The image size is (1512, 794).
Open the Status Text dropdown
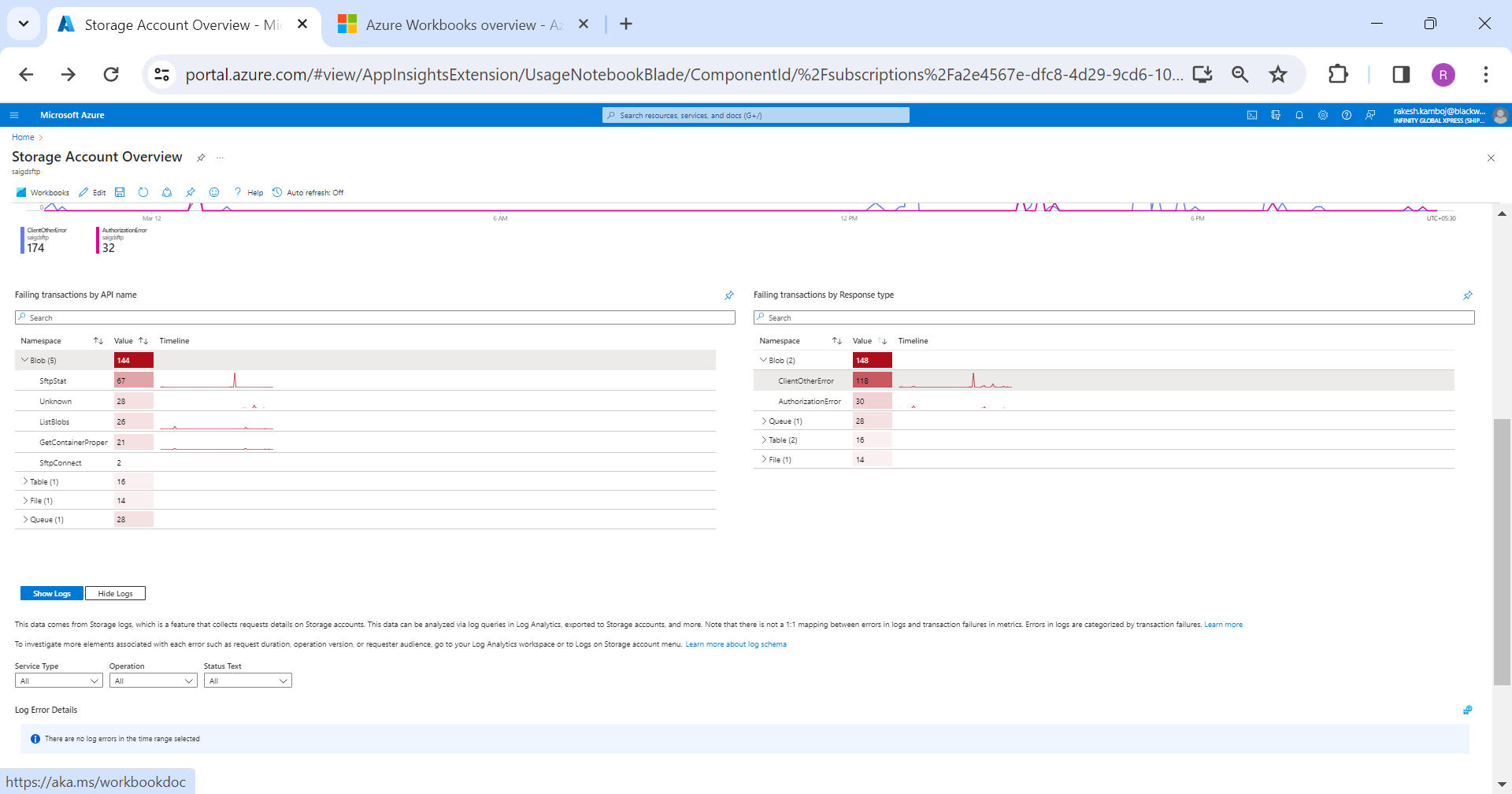pyautogui.click(x=247, y=681)
